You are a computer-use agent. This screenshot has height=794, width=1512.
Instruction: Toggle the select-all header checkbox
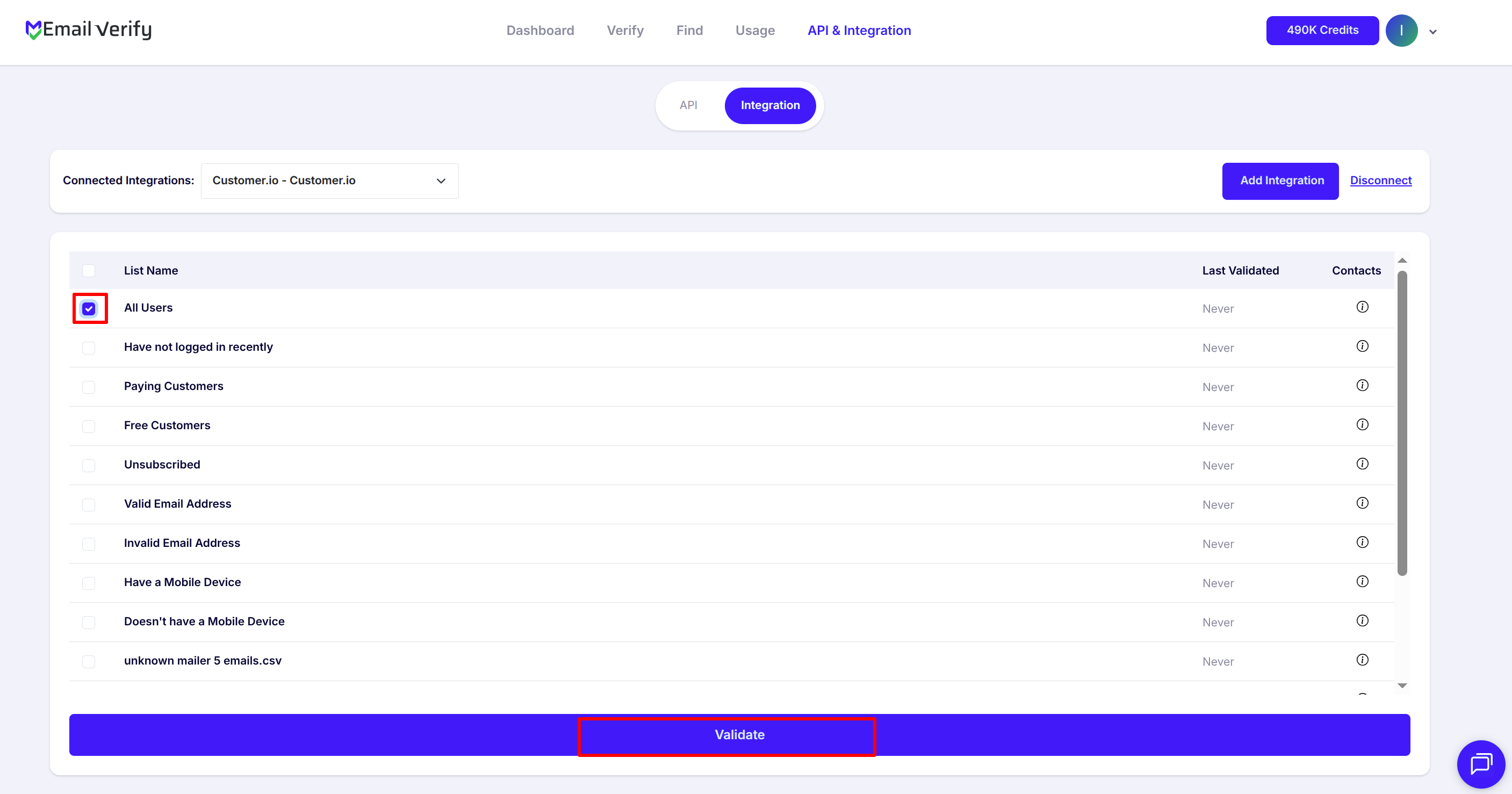[89, 271]
